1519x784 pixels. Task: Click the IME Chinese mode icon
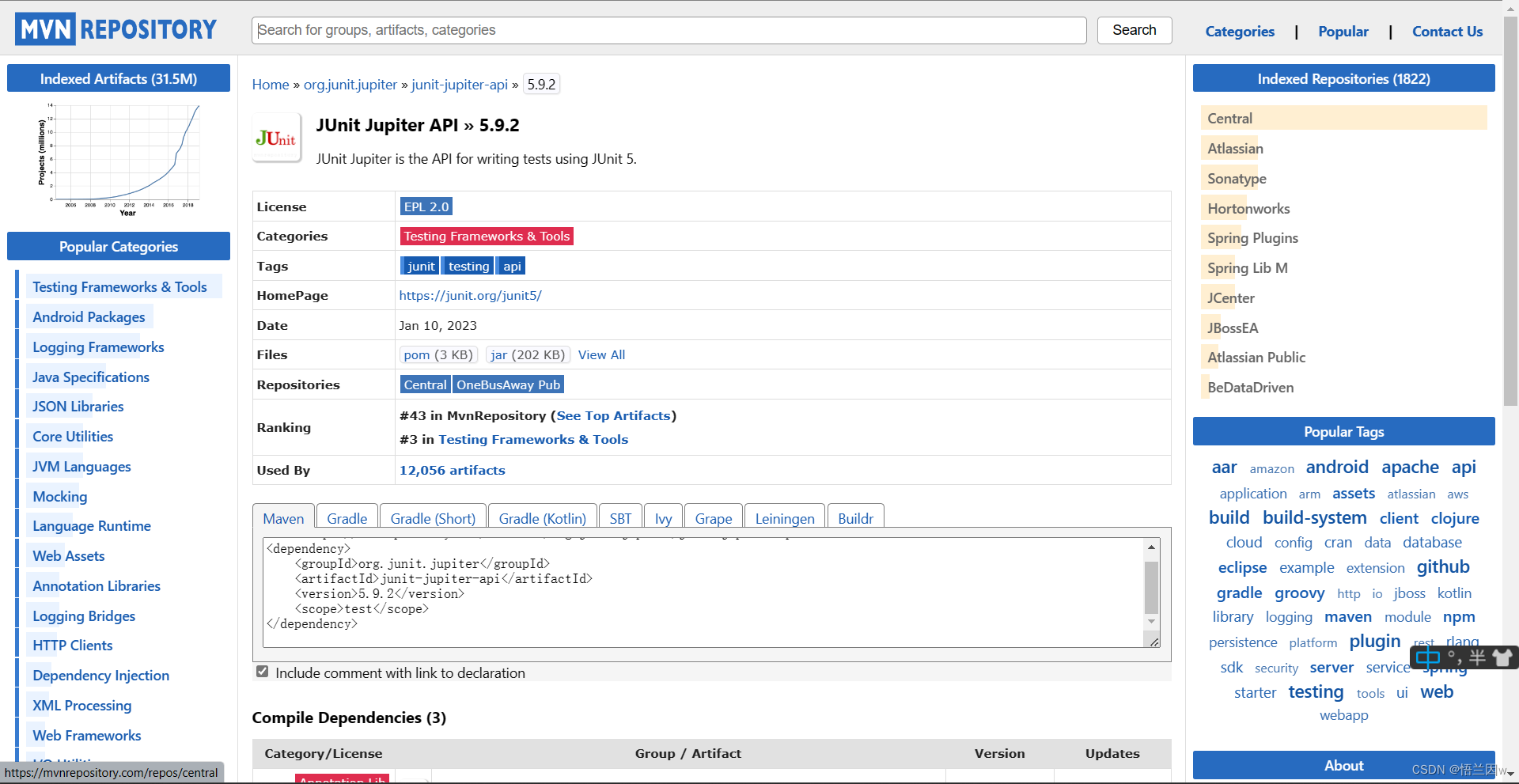1427,657
